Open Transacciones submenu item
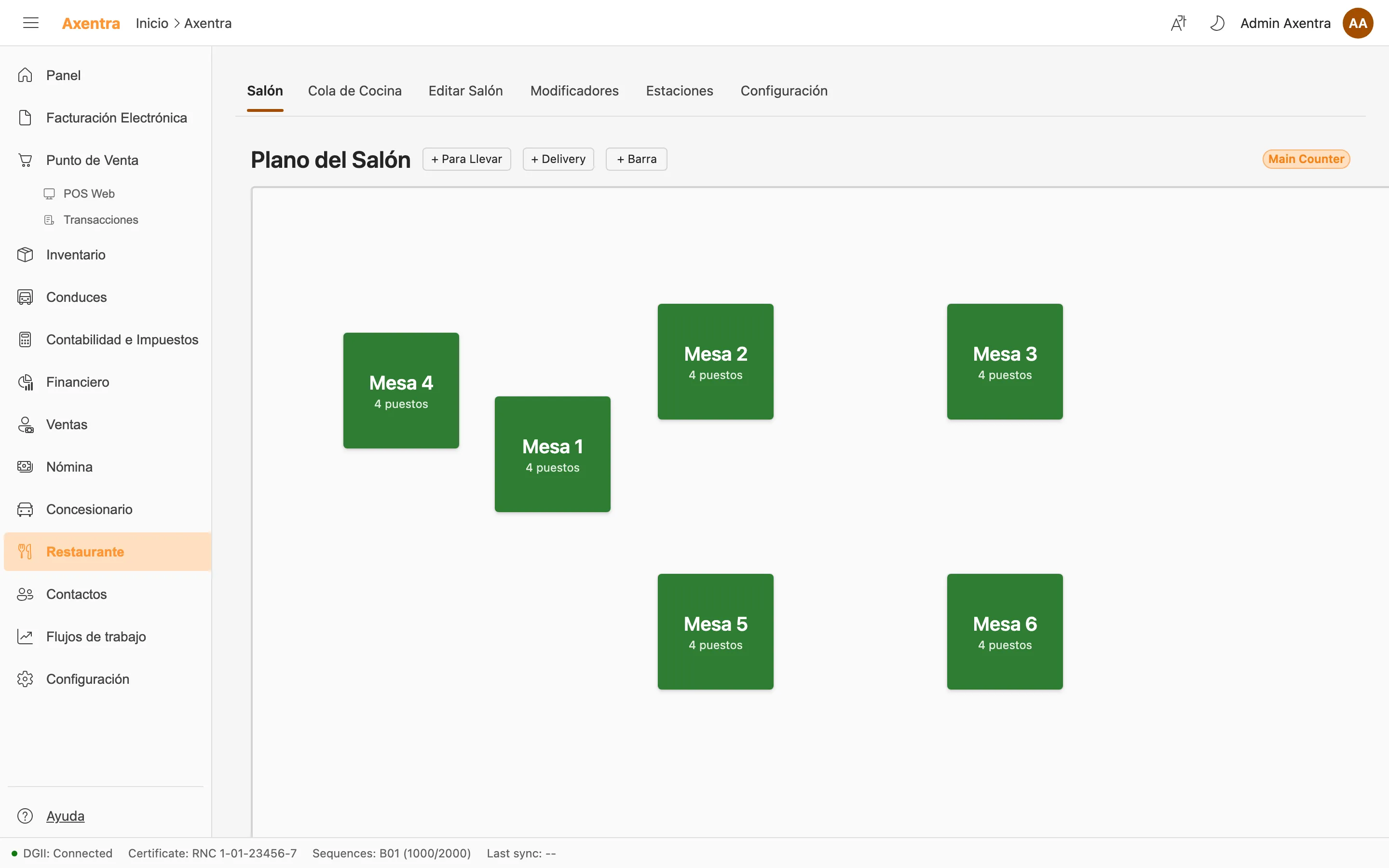This screenshot has width=1389, height=868. click(x=100, y=220)
